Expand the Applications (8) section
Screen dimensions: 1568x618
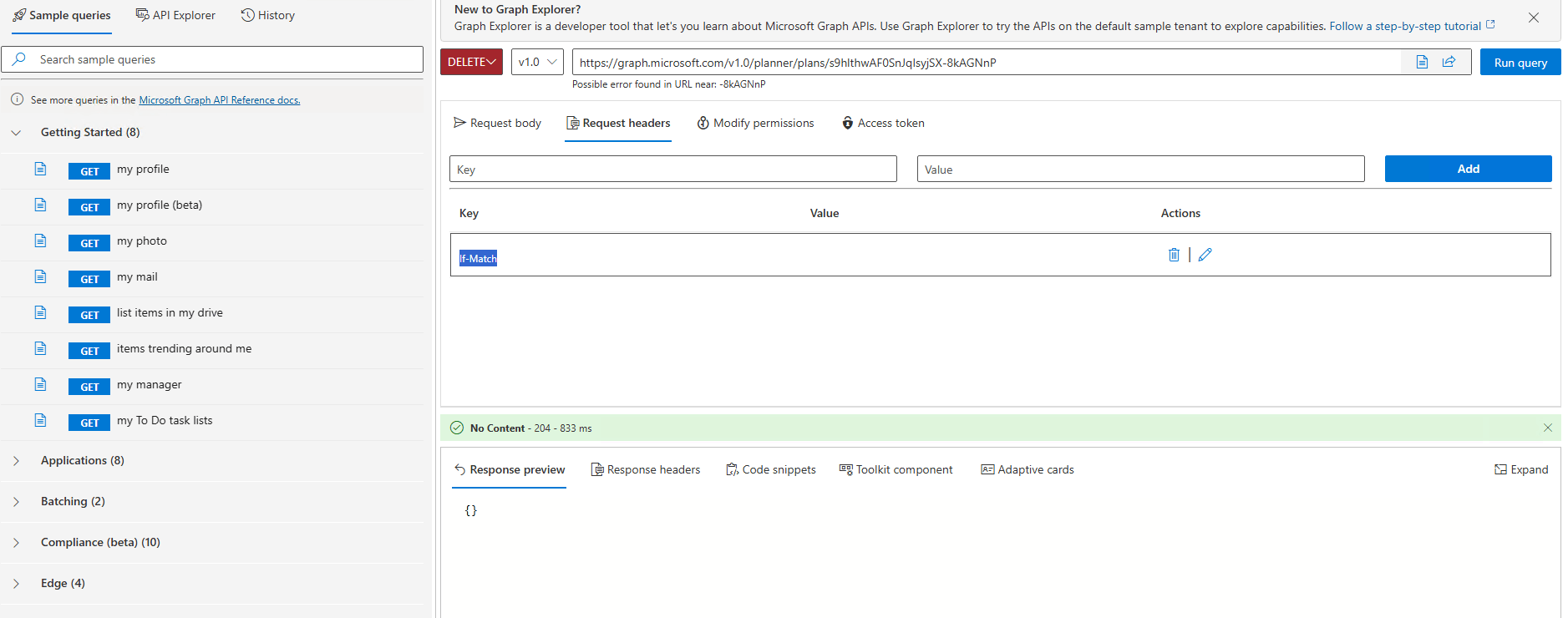click(16, 460)
